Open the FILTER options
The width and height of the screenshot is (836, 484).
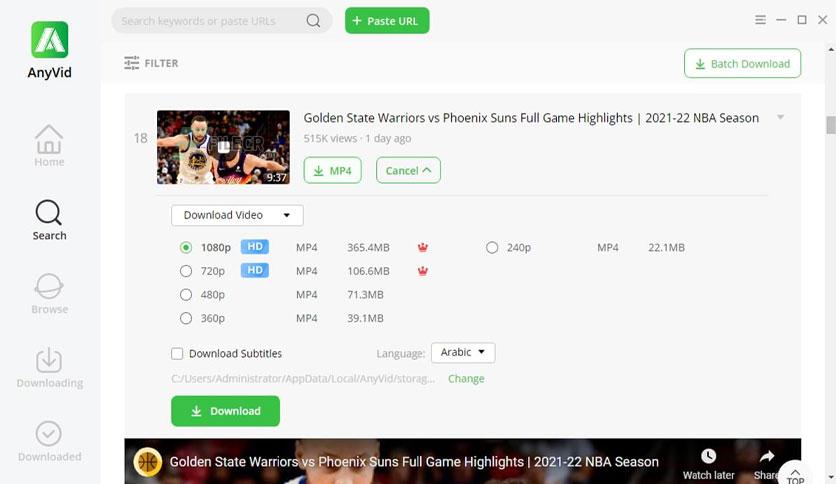151,63
